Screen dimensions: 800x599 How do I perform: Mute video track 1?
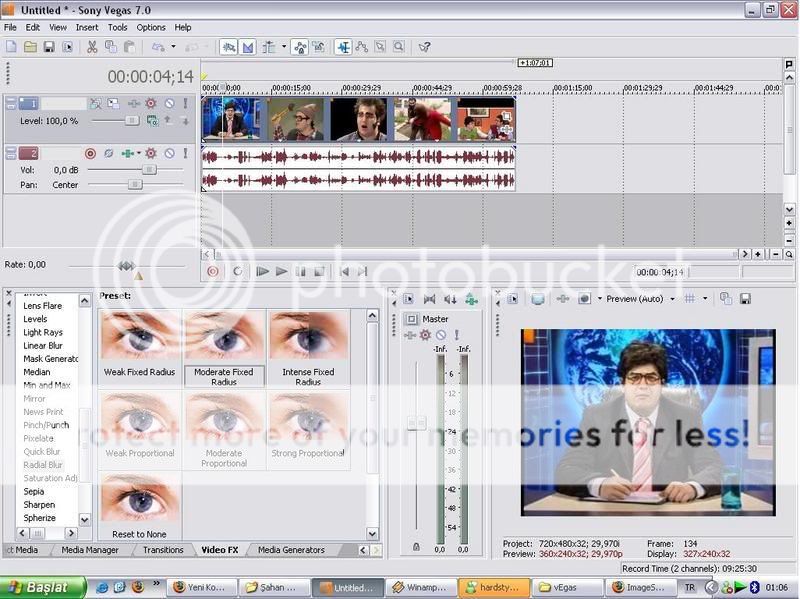tap(169, 104)
